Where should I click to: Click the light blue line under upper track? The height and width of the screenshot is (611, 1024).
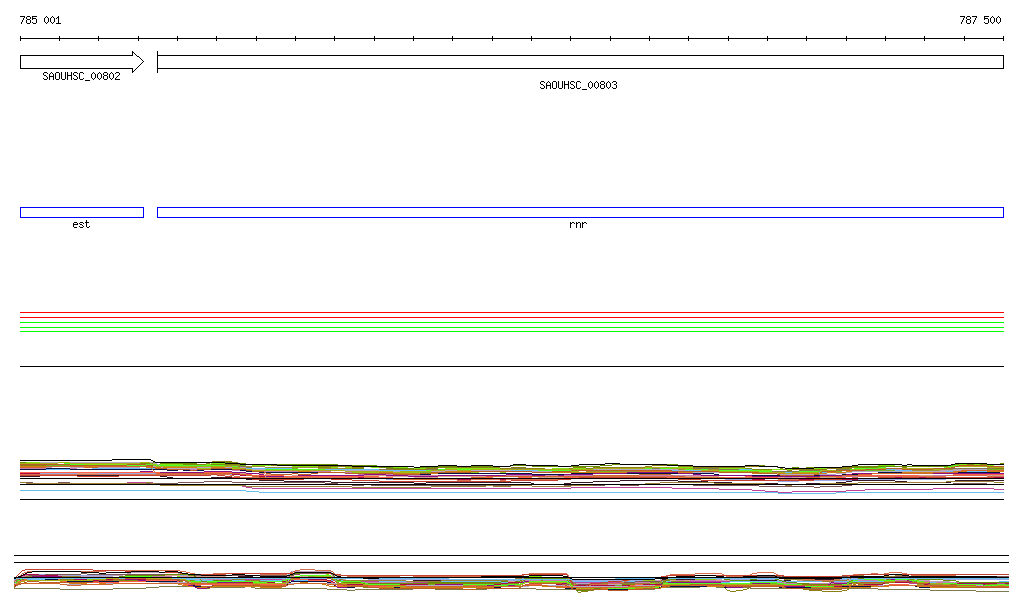pyautogui.click(x=510, y=491)
